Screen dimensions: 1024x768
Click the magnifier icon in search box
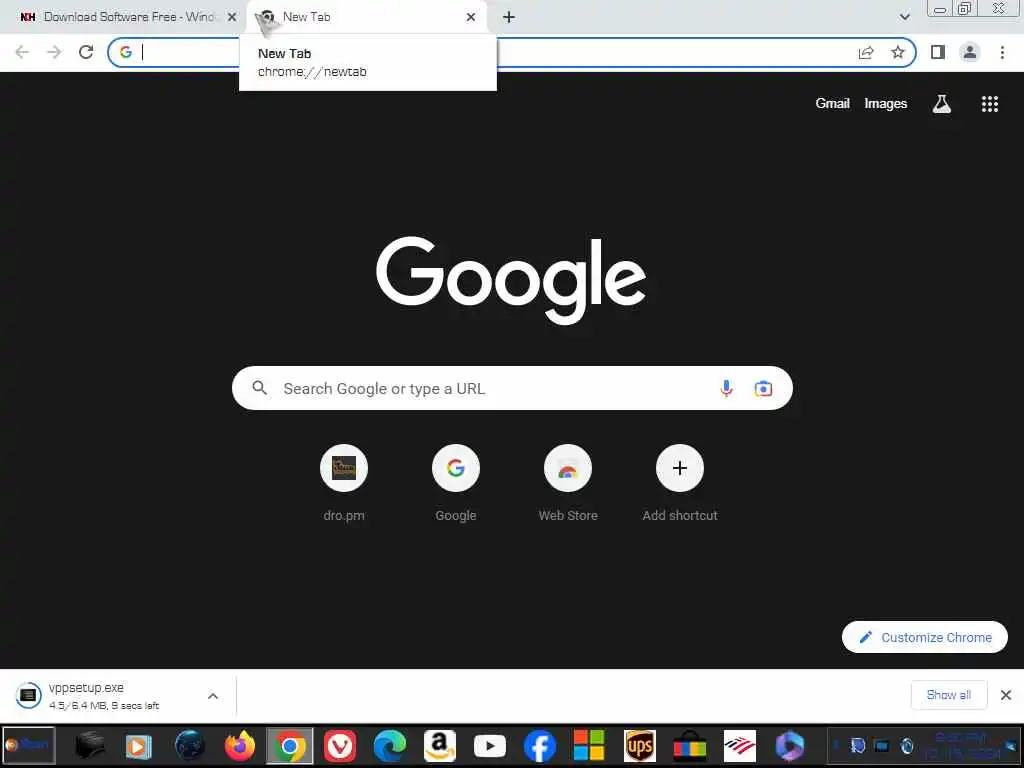pos(260,388)
